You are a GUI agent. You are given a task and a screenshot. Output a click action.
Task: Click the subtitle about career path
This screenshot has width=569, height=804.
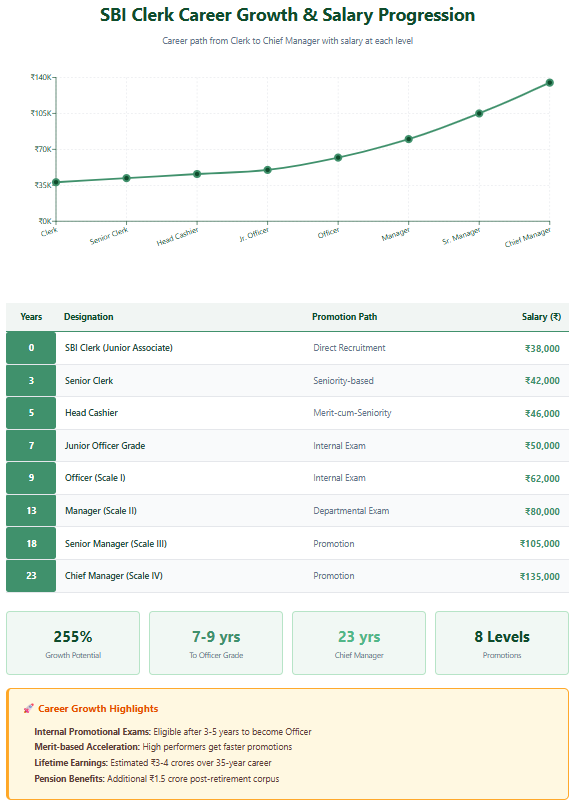click(288, 41)
